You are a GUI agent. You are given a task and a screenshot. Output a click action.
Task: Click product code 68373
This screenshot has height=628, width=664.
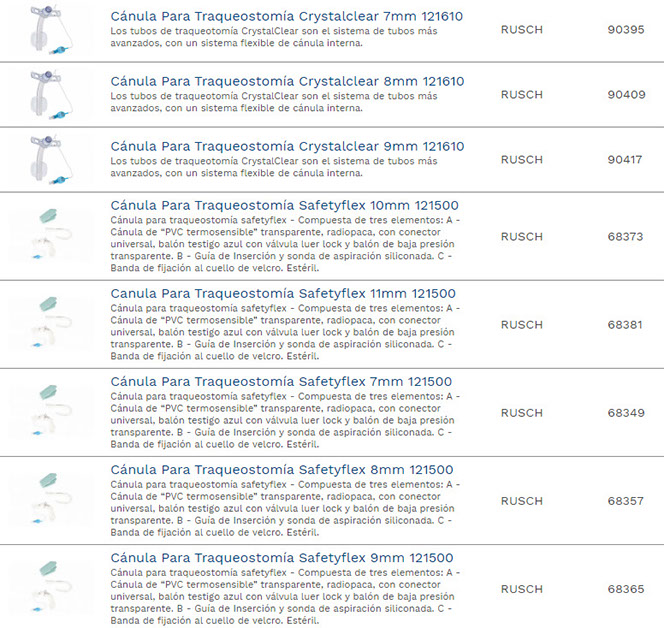click(x=626, y=237)
